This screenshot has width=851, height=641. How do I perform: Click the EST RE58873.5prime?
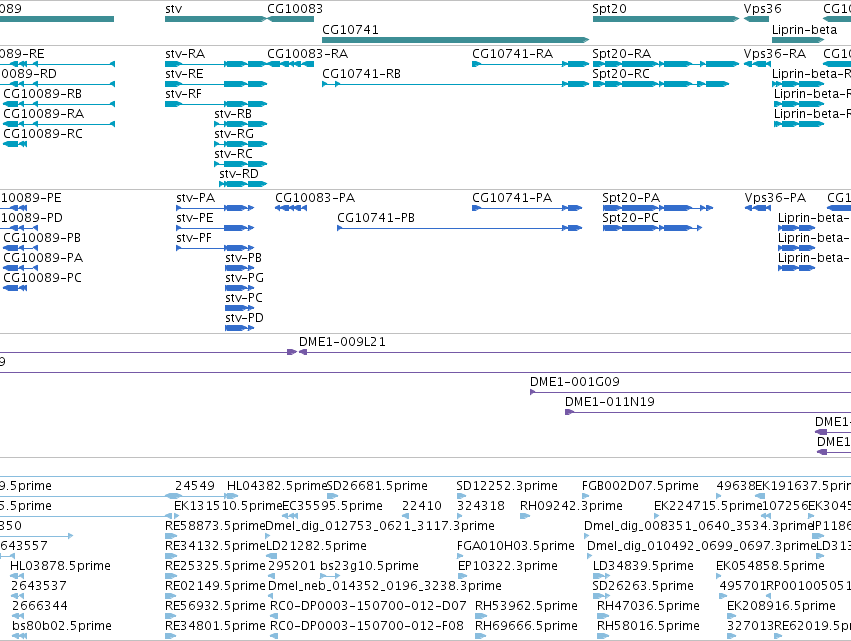(x=215, y=526)
